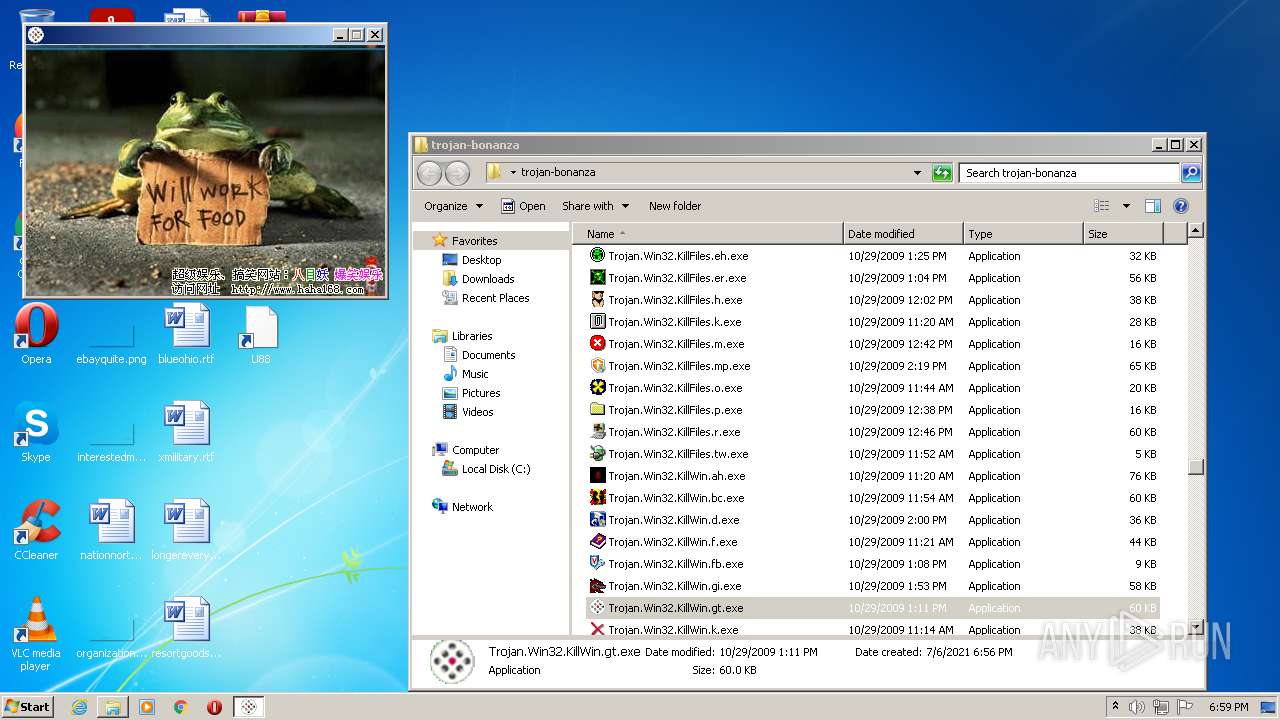Sort files by the Size column
Screen dimensions: 1280x720
coord(1123,234)
